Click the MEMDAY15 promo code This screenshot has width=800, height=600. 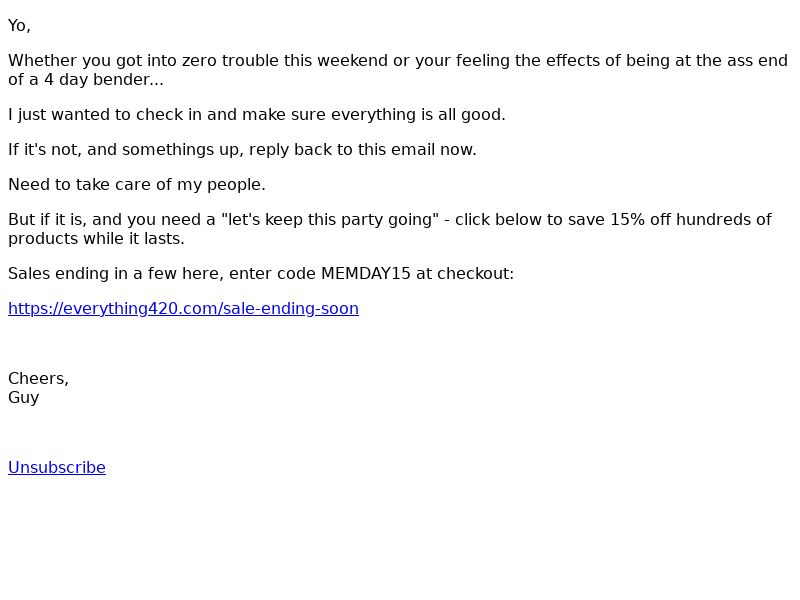click(x=365, y=274)
